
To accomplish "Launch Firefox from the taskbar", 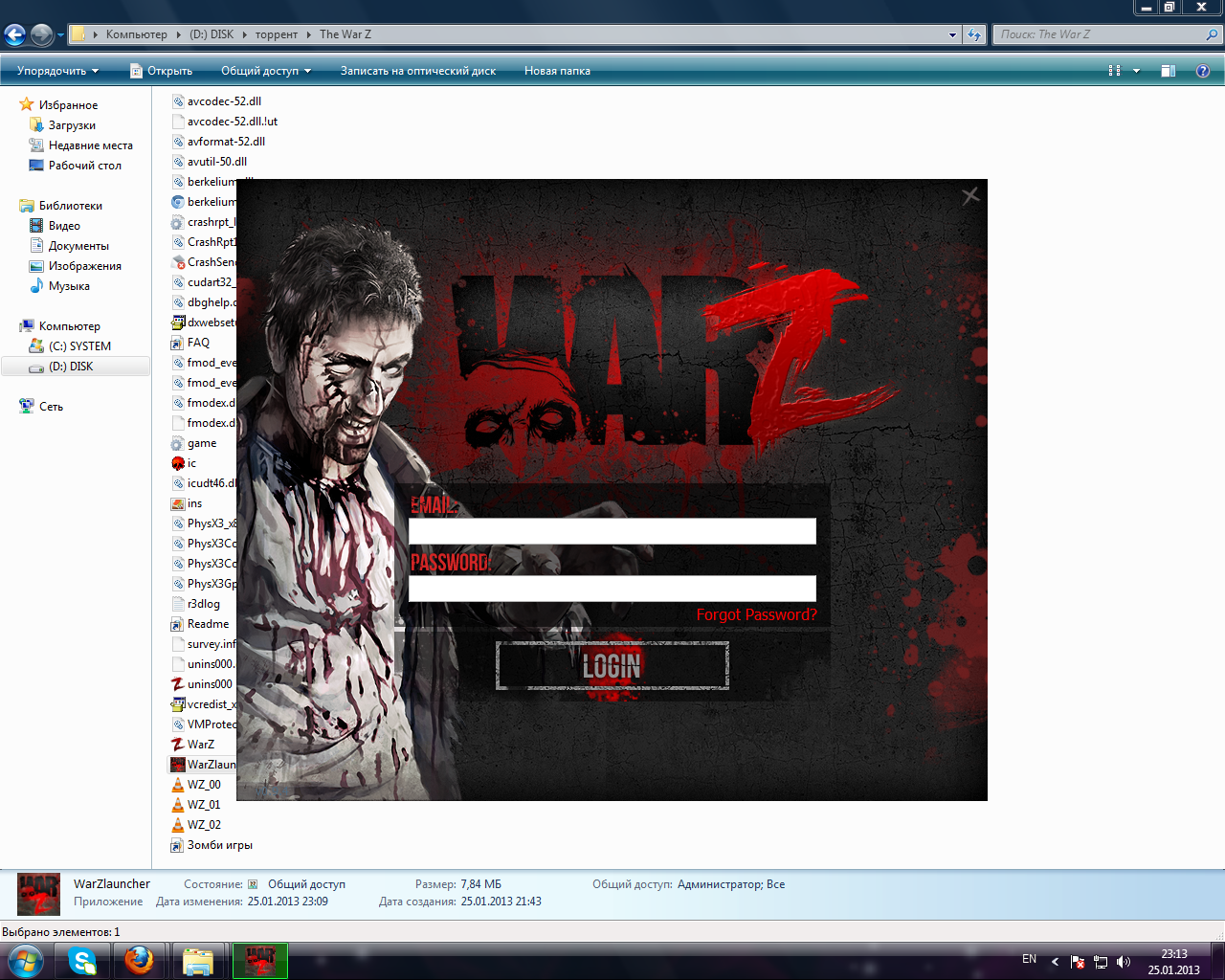I will [140, 960].
